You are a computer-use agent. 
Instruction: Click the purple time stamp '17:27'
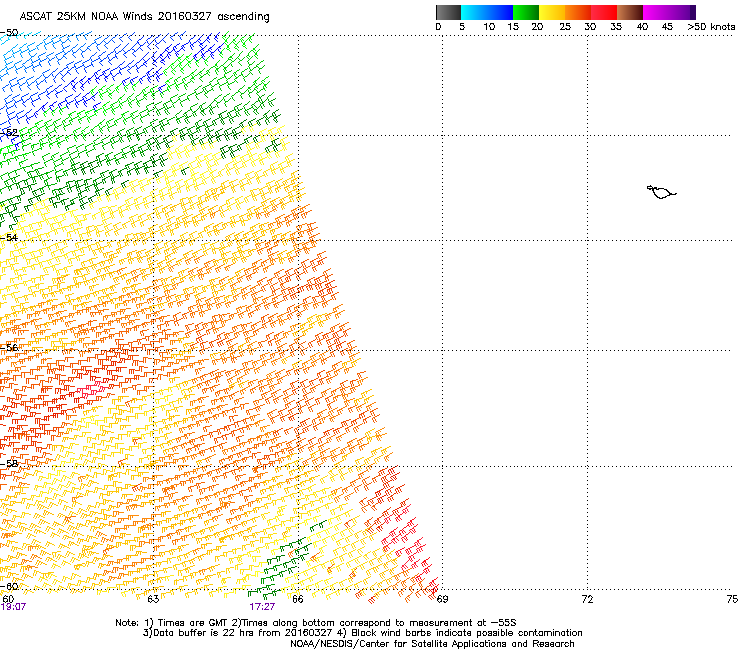[262, 607]
